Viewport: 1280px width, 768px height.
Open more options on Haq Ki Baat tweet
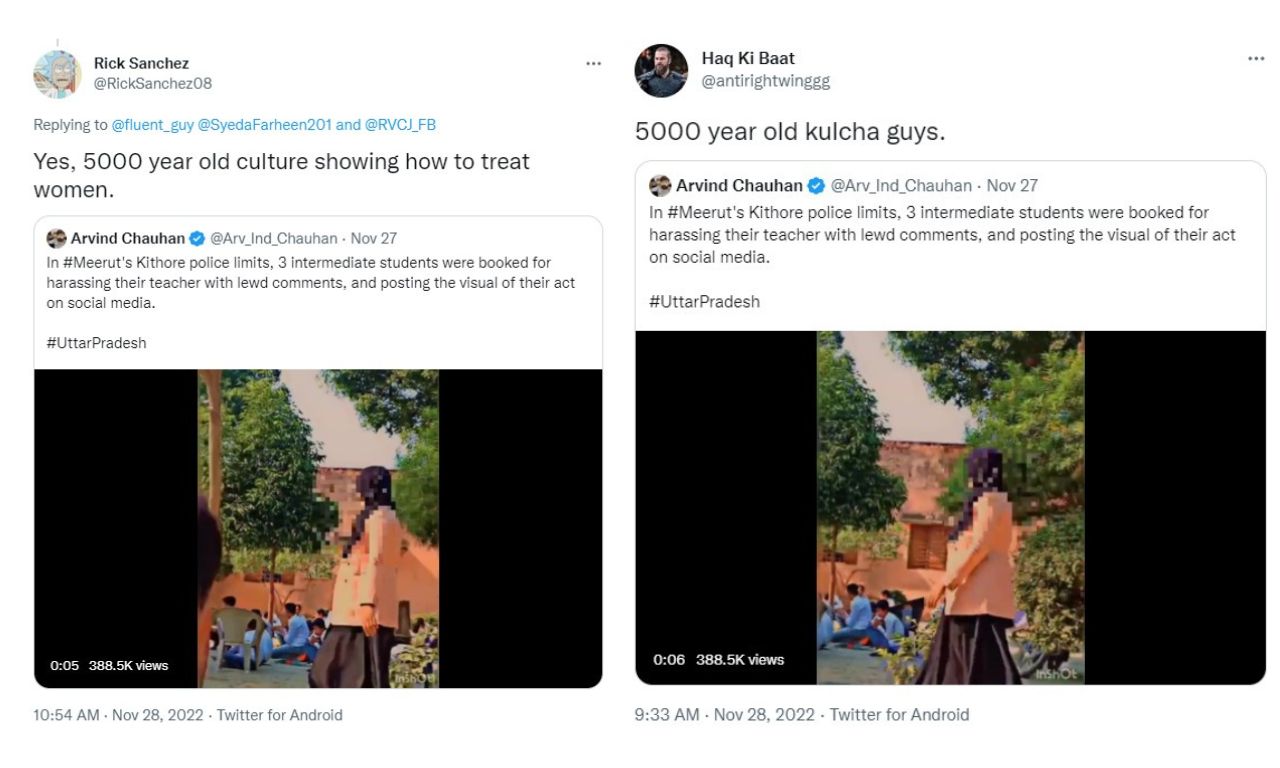click(x=1256, y=59)
